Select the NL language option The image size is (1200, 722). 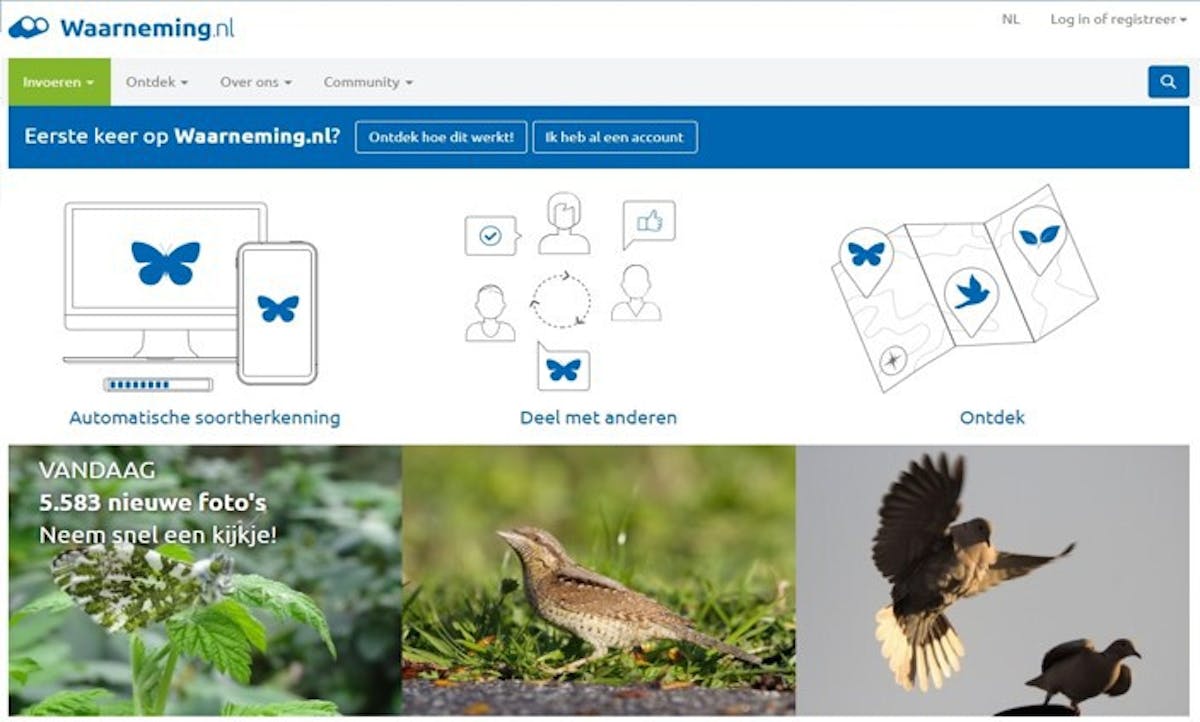[x=1011, y=19]
